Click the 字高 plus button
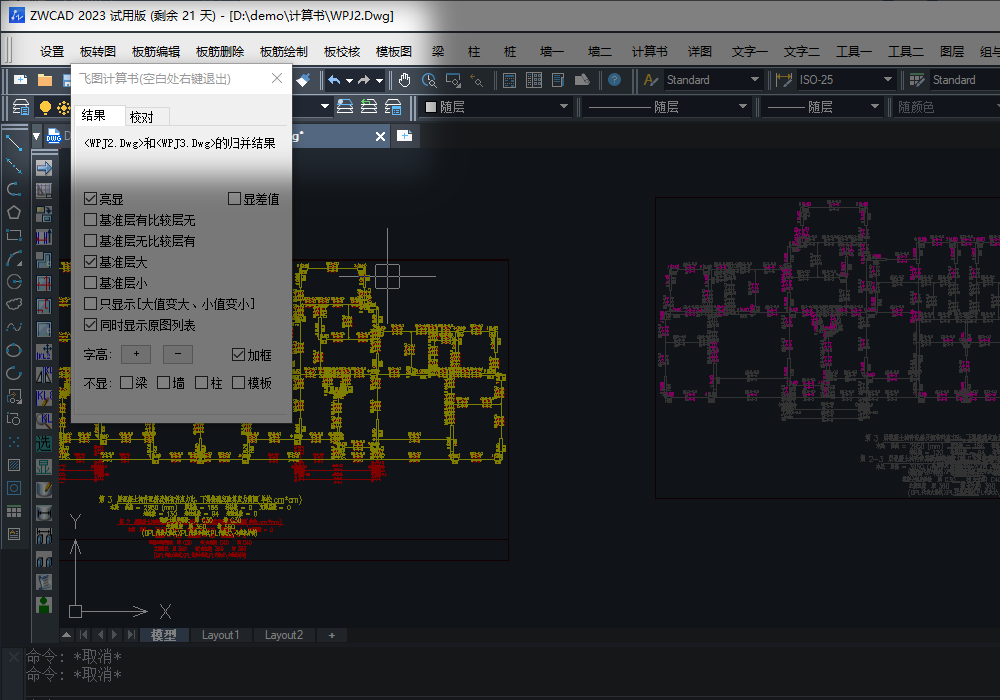The width and height of the screenshot is (1000, 700). tap(136, 354)
